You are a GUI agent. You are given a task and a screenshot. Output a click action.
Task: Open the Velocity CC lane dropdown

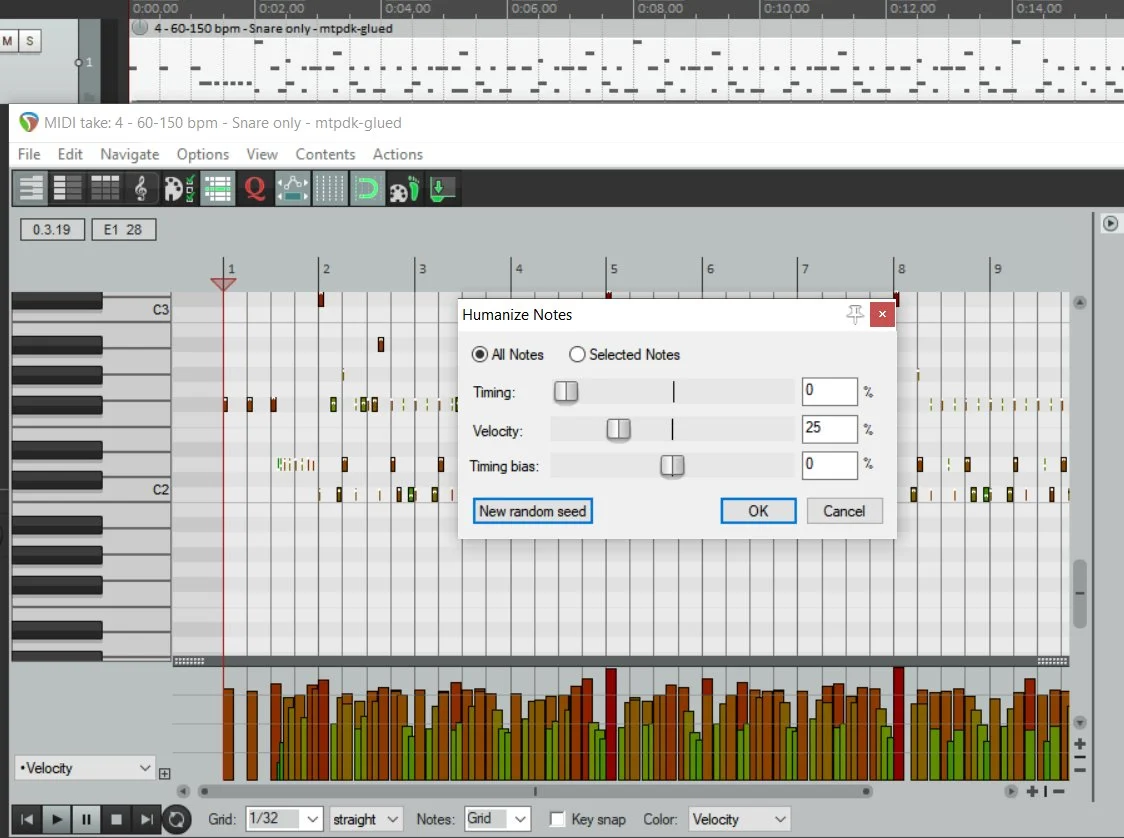pyautogui.click(x=85, y=768)
